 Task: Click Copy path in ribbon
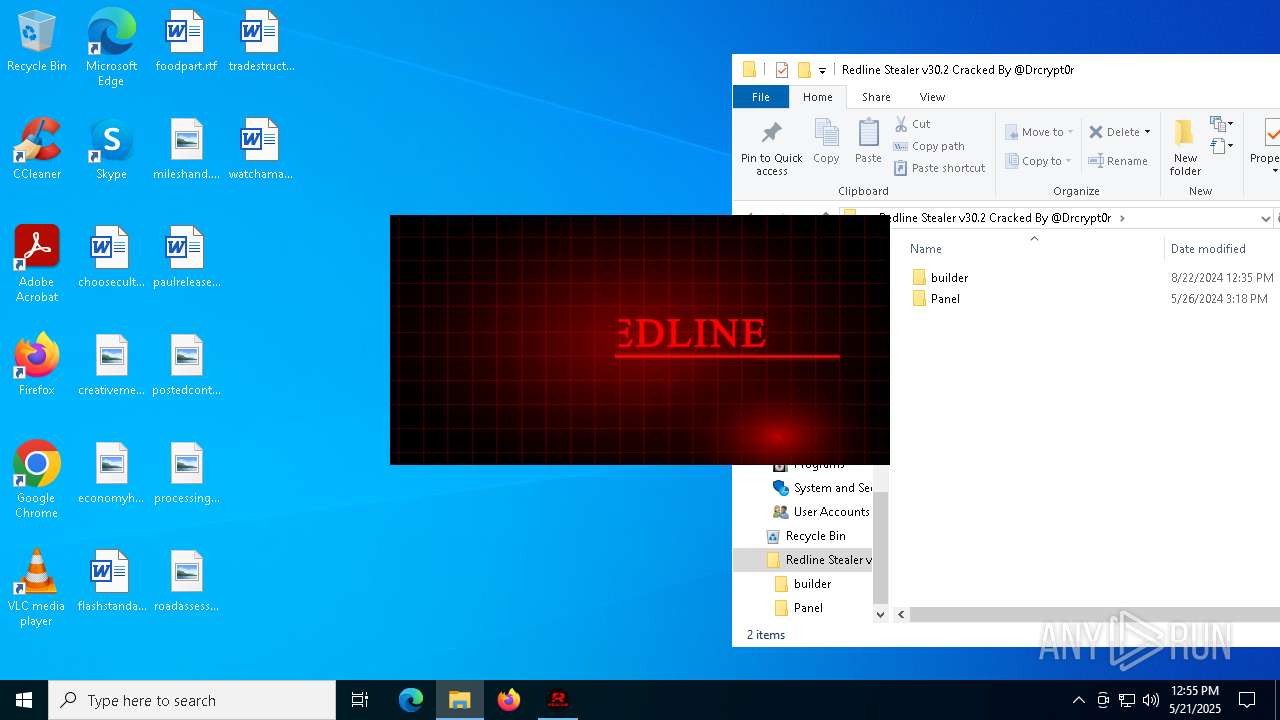coord(929,146)
